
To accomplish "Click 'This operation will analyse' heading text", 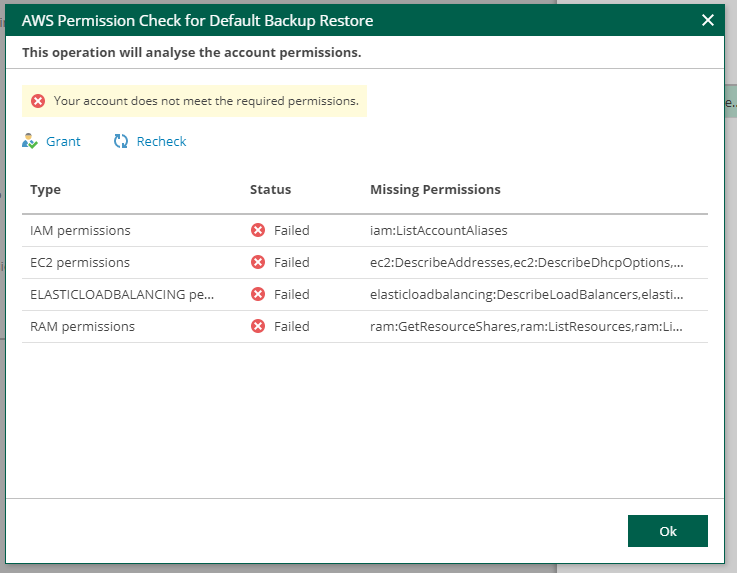I will [x=192, y=52].
